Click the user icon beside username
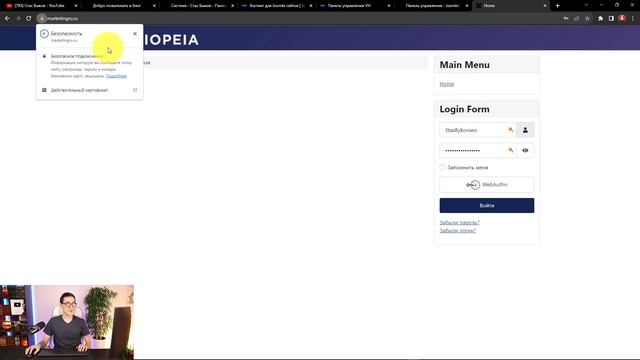This screenshot has width=640, height=360. pyautogui.click(x=525, y=130)
